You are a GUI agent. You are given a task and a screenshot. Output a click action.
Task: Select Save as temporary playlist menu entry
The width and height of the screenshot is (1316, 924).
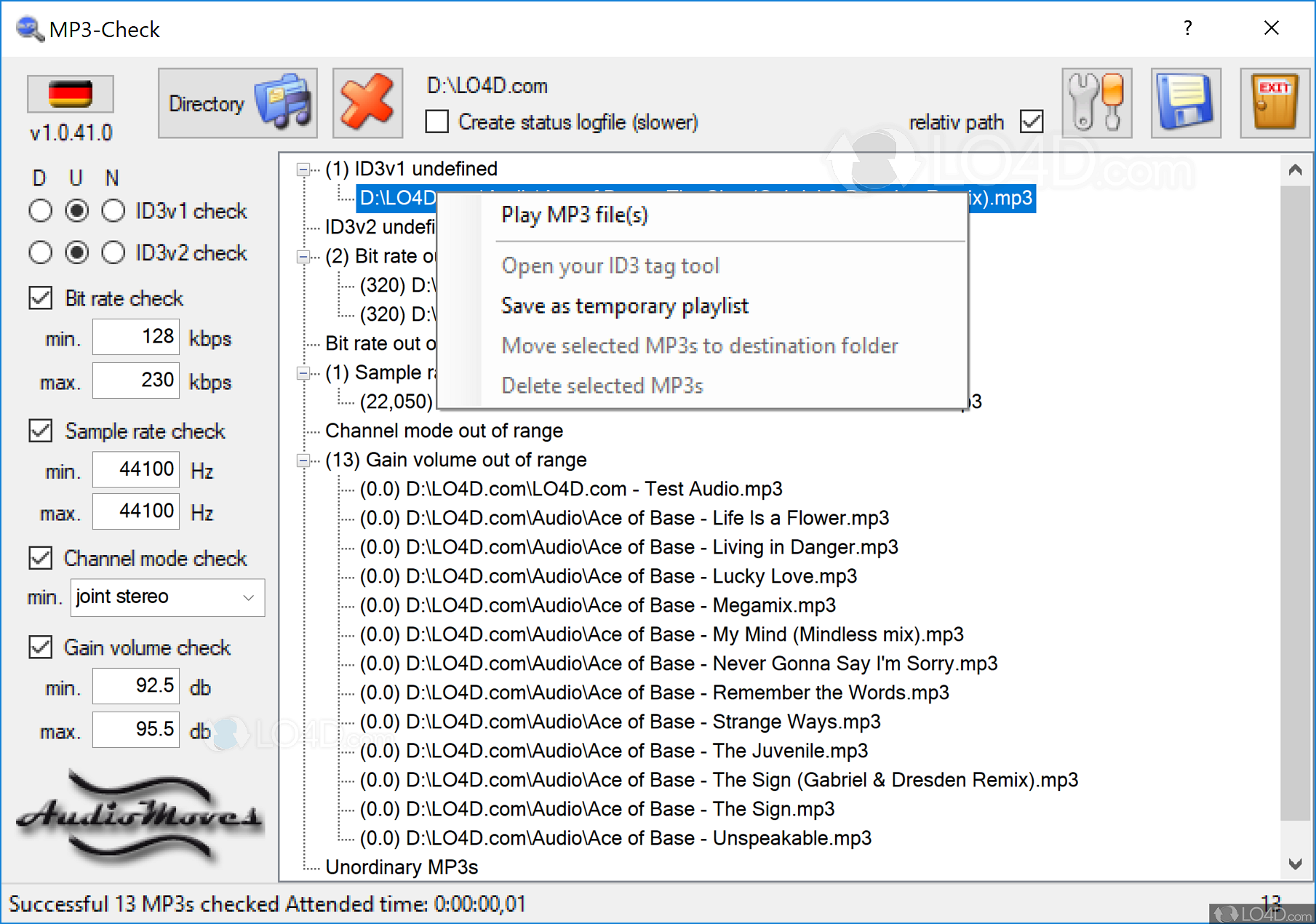[x=624, y=306]
